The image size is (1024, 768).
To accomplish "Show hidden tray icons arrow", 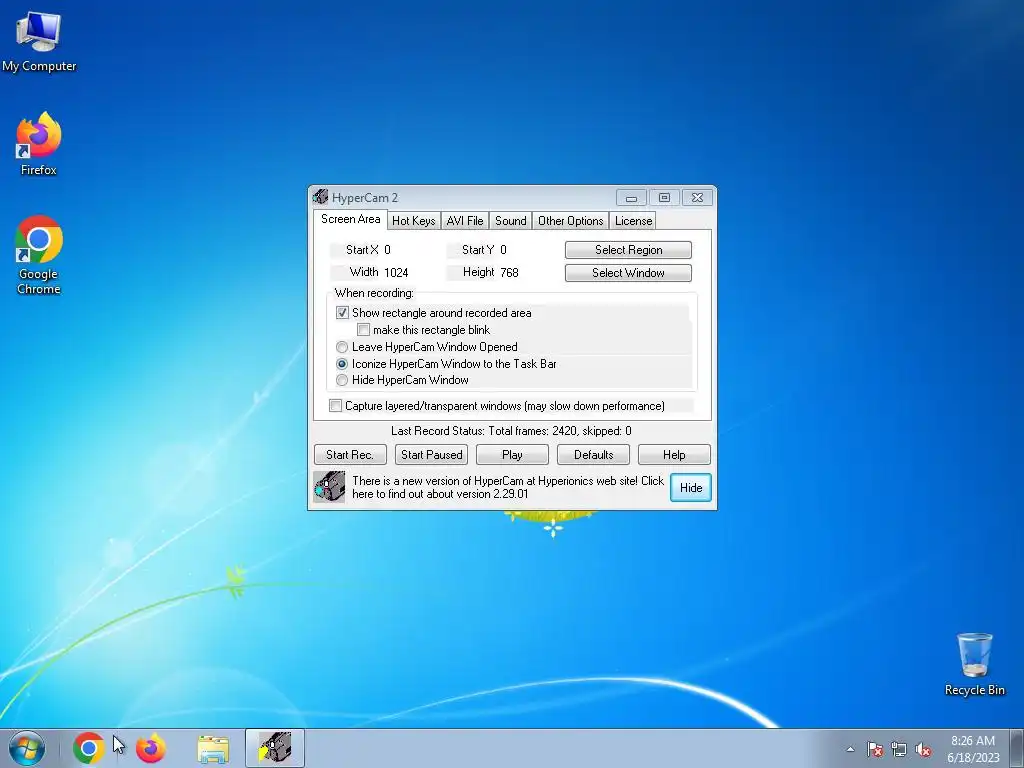I will (850, 749).
